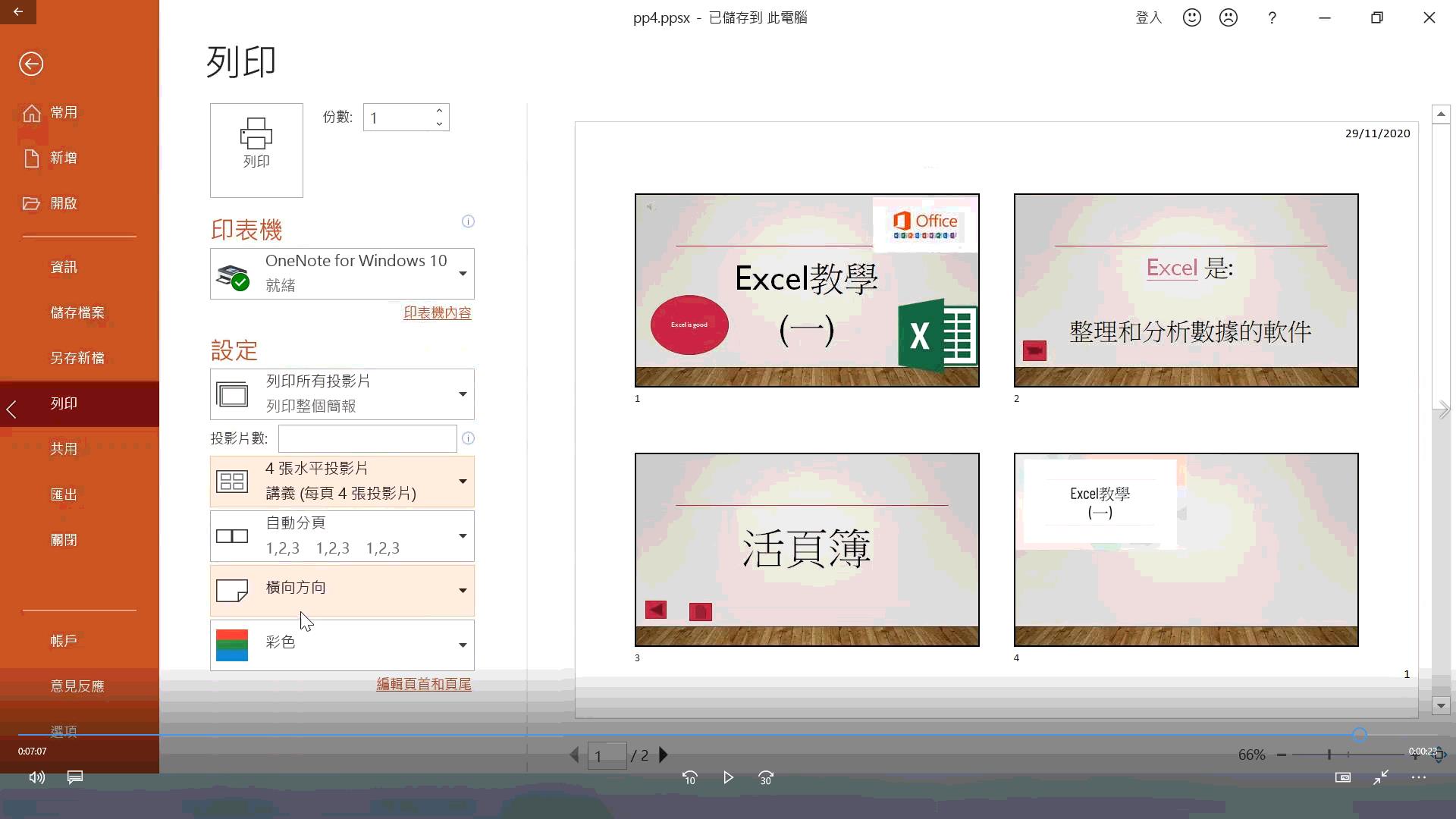Play the video

728,778
